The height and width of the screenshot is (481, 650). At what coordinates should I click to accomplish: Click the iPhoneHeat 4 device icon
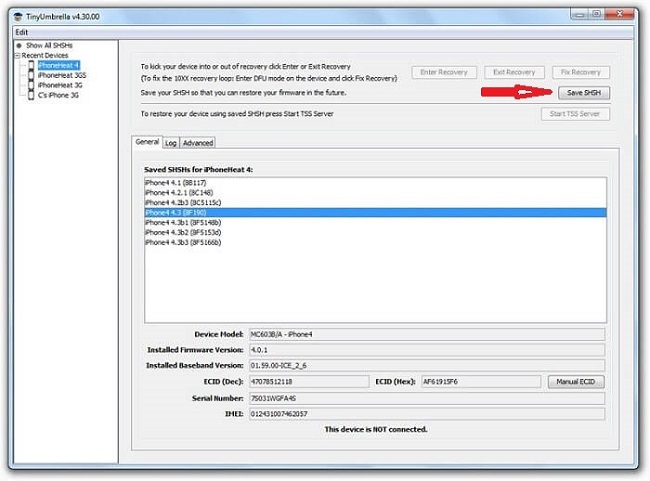pyautogui.click(x=31, y=66)
